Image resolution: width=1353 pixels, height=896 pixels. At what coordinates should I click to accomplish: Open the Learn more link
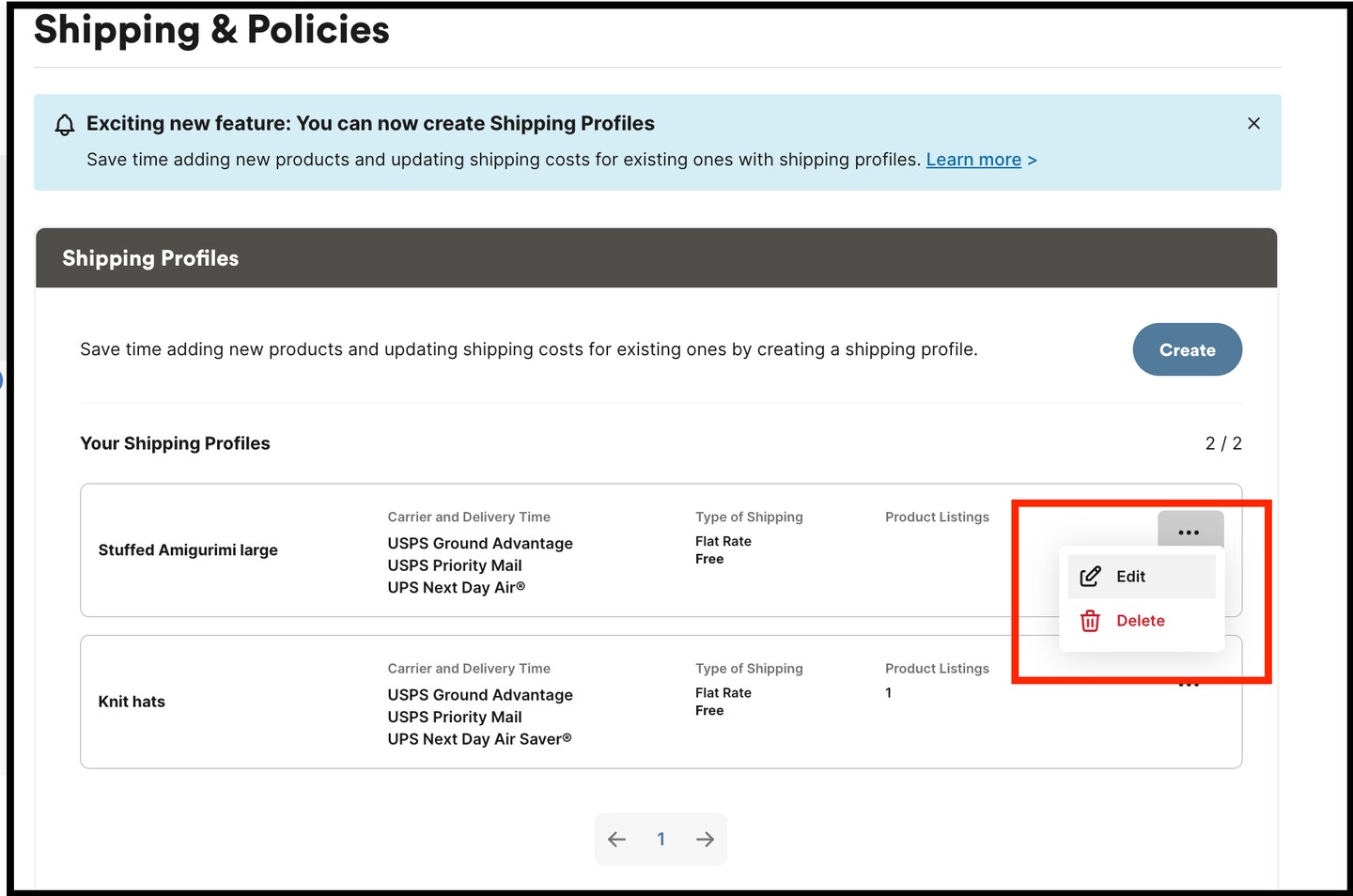[x=974, y=159]
